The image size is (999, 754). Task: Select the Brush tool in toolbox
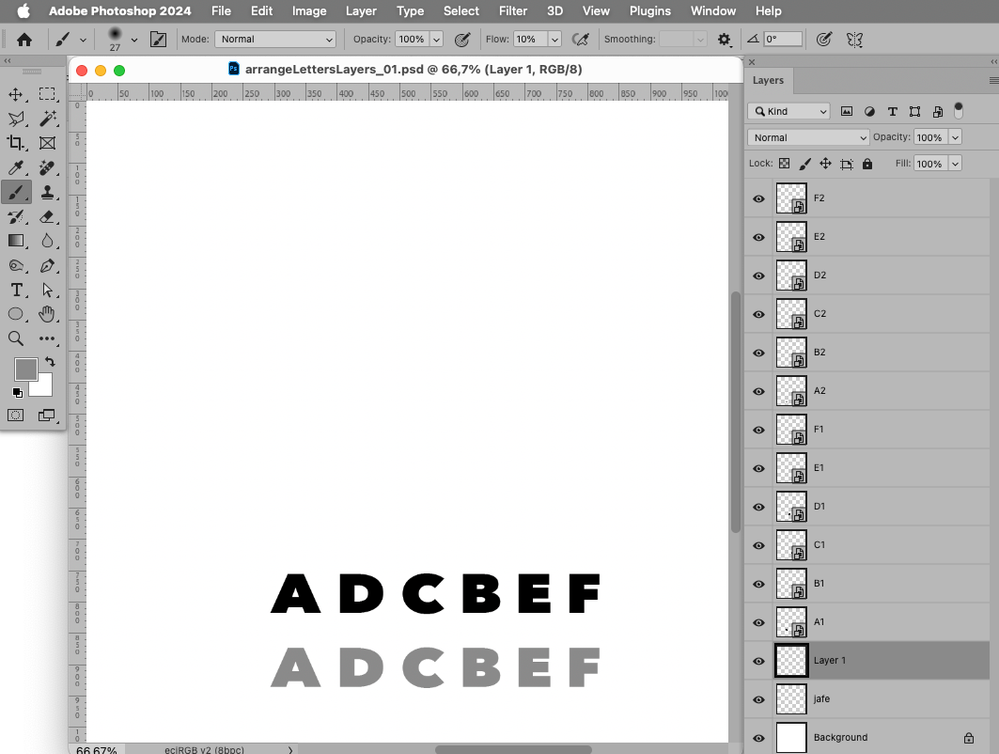(16, 192)
